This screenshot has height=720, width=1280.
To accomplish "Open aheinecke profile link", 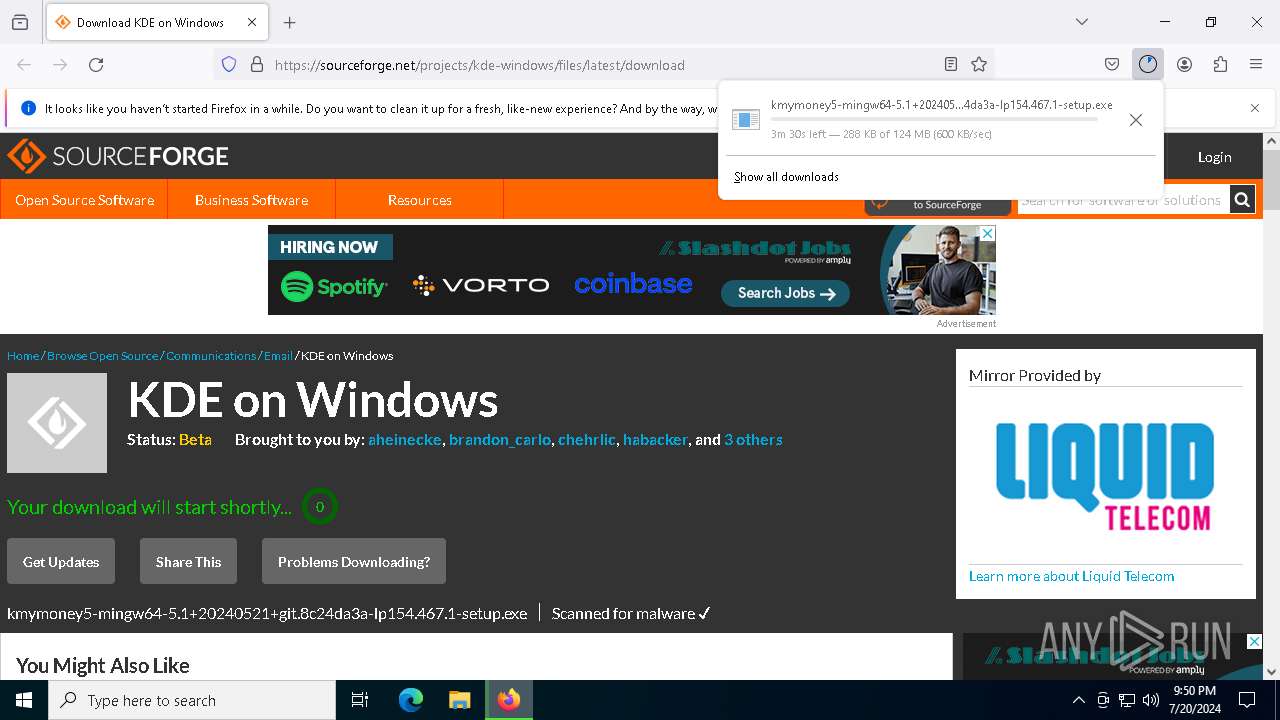I will (405, 440).
